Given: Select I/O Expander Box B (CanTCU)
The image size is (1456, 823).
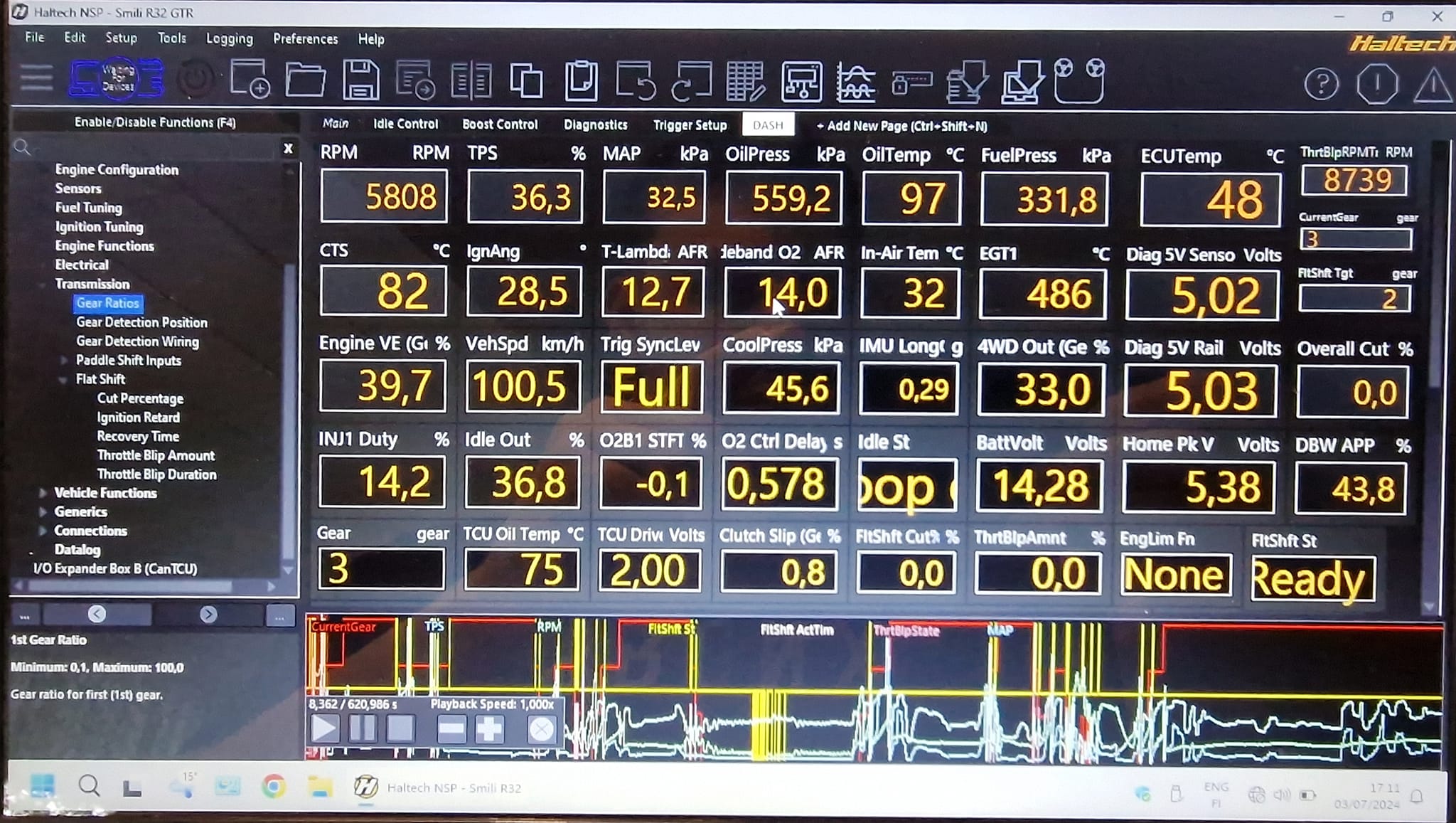Looking at the screenshot, I should tap(115, 568).
